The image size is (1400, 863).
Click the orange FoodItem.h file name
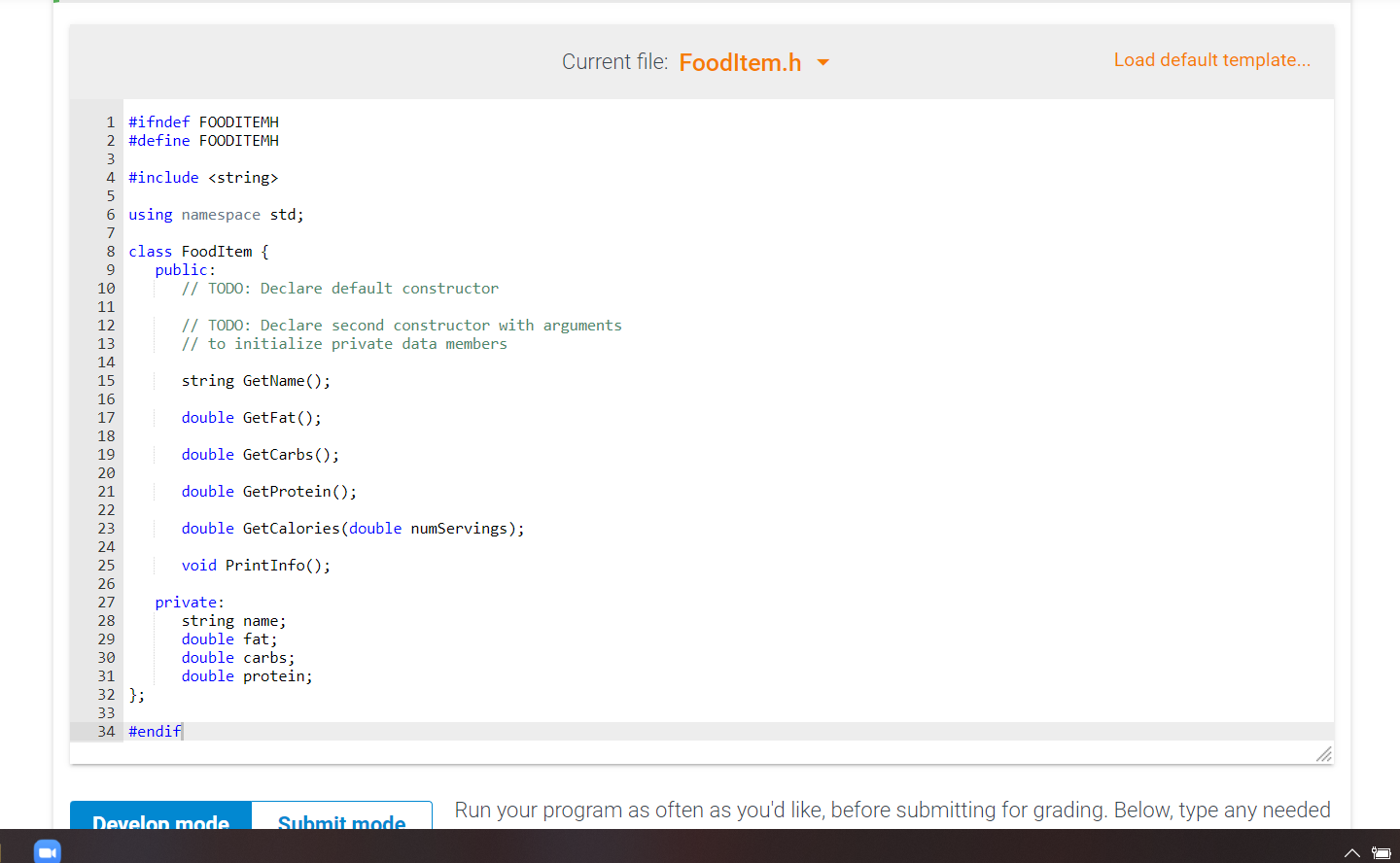click(x=740, y=61)
